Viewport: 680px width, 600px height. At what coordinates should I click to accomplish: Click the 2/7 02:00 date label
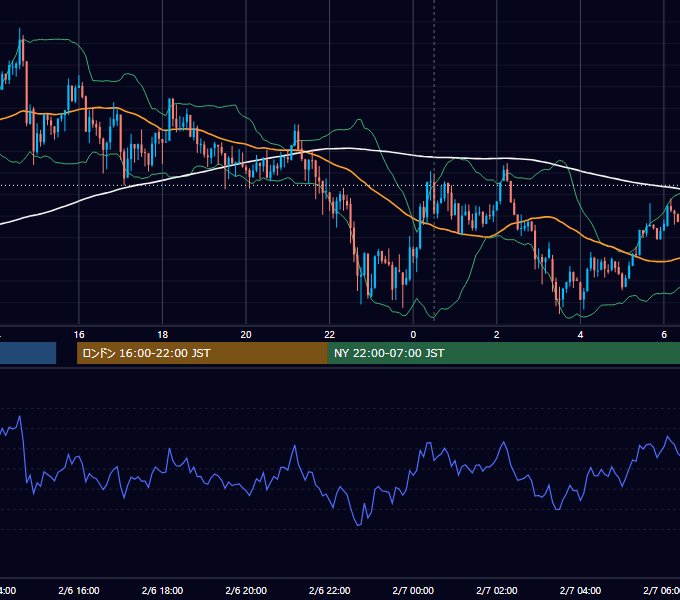tap(497, 590)
